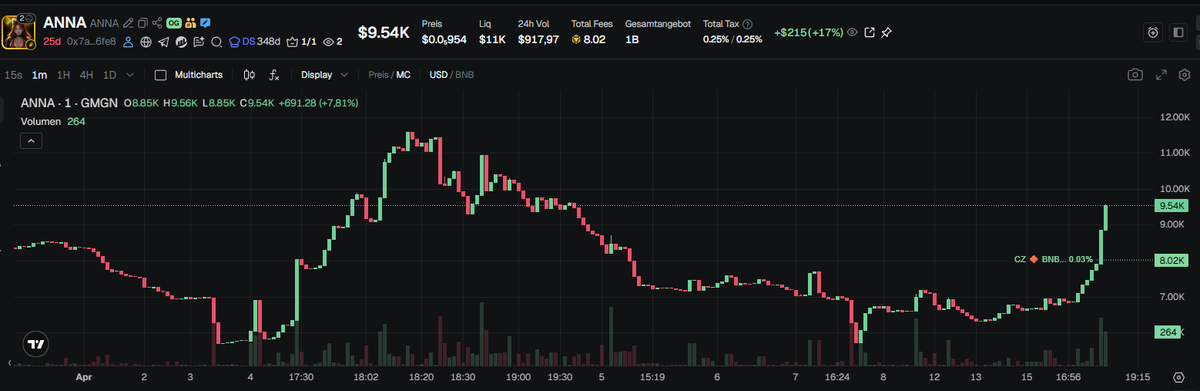Click the TradingView logo
This screenshot has width=1200, height=391.
(x=36, y=343)
